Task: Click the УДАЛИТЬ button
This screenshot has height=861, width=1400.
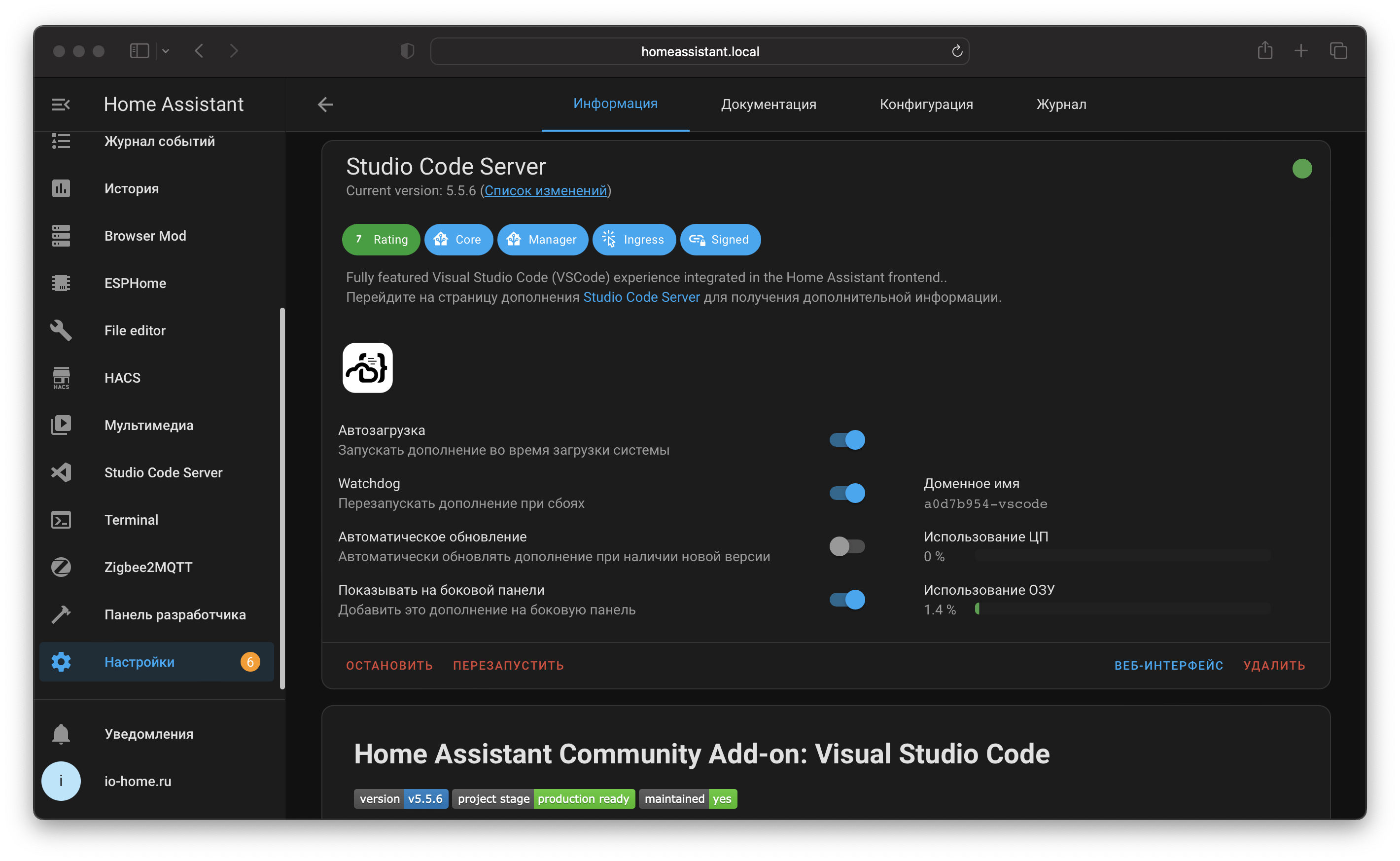Action: [x=1274, y=665]
